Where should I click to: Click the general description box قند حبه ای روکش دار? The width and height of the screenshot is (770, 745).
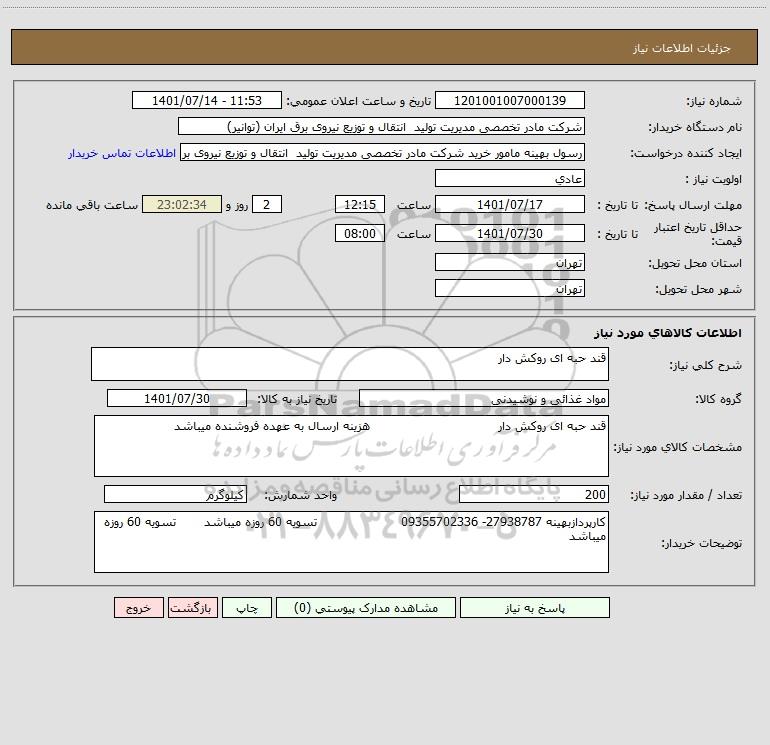[x=350, y=364]
